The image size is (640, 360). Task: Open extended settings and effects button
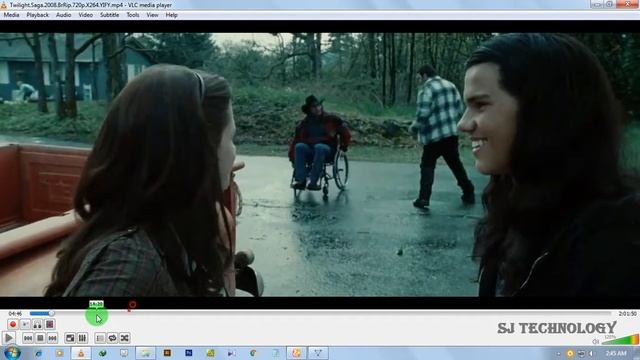[x=82, y=338]
